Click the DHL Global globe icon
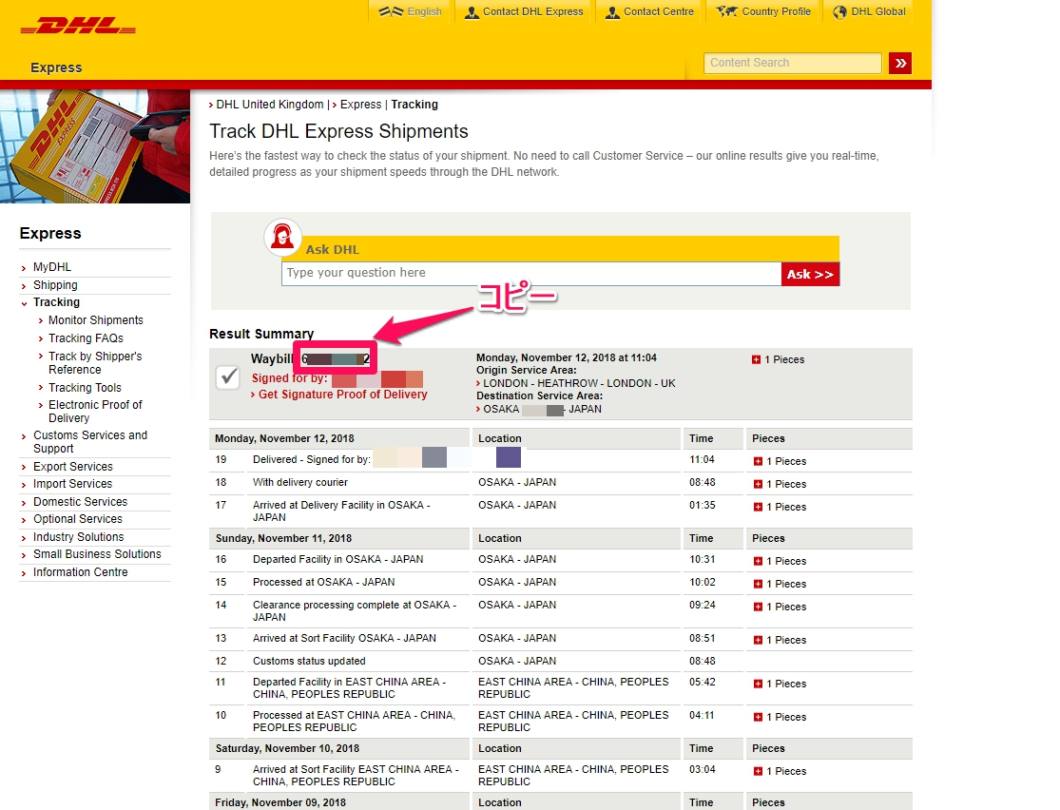 [840, 12]
